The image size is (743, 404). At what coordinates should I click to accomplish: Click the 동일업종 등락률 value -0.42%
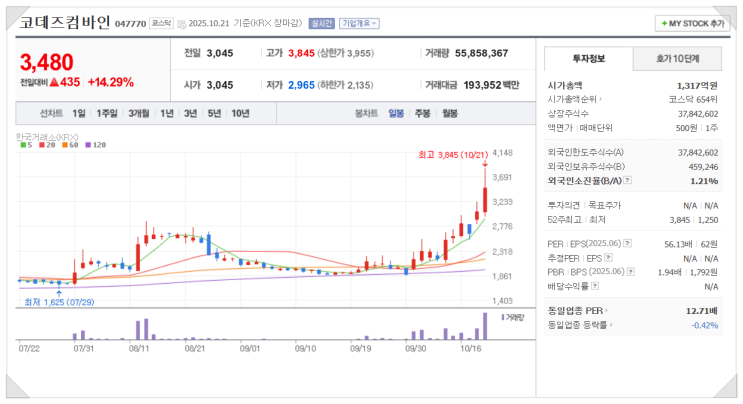coord(705,325)
